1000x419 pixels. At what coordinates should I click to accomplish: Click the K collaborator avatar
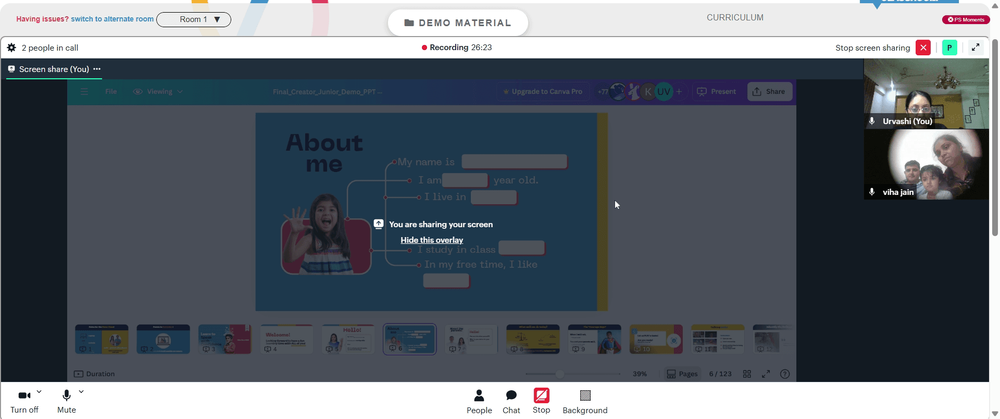pyautogui.click(x=648, y=92)
